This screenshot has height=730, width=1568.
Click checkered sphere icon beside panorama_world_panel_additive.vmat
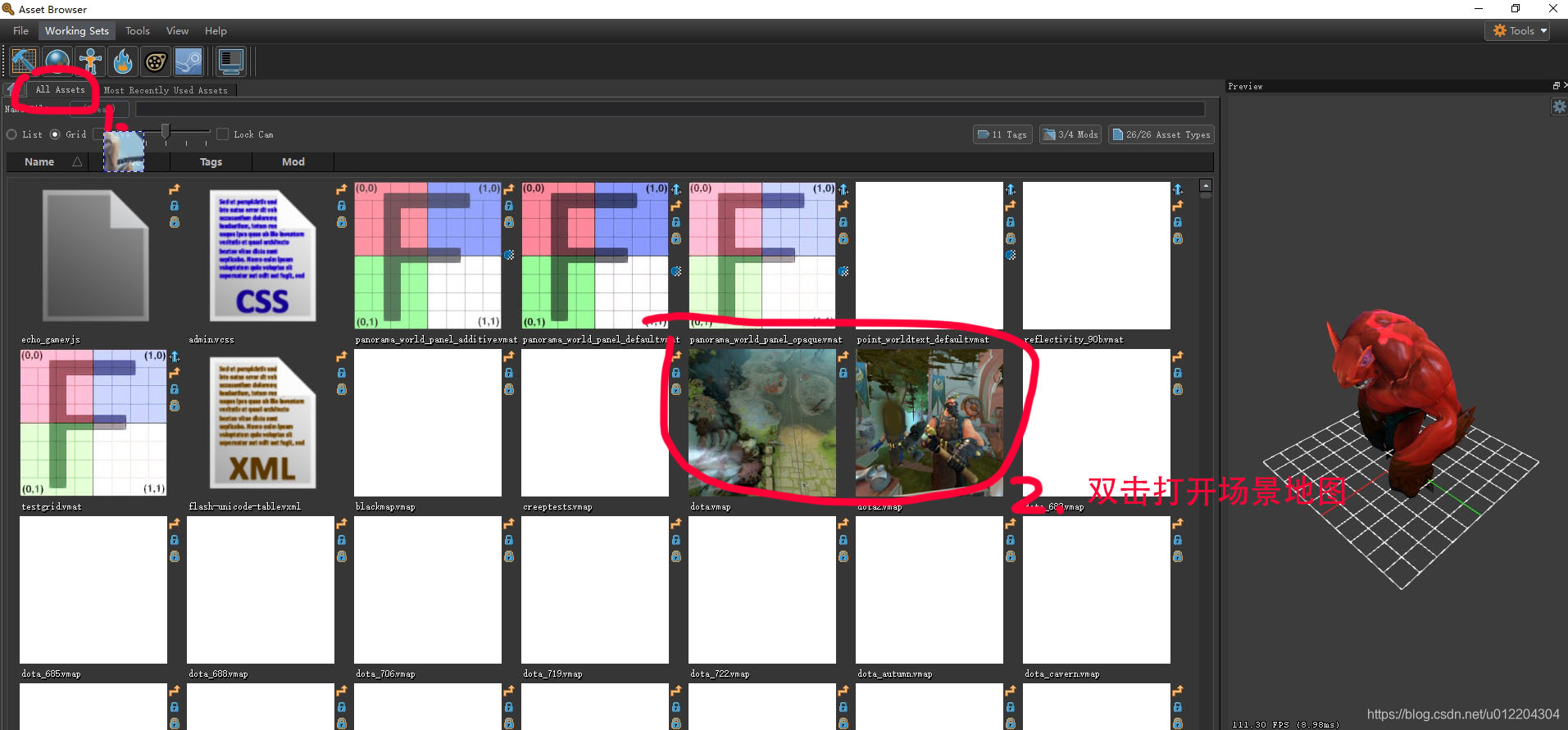tap(509, 255)
